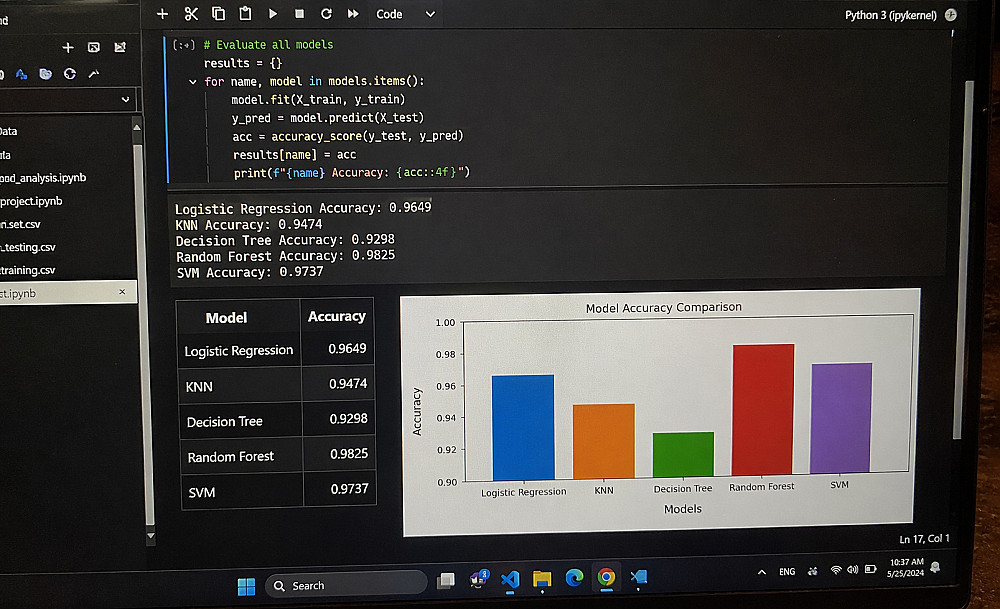
Task: Open Microsoft Teams from taskbar
Action: pyautogui.click(x=479, y=579)
